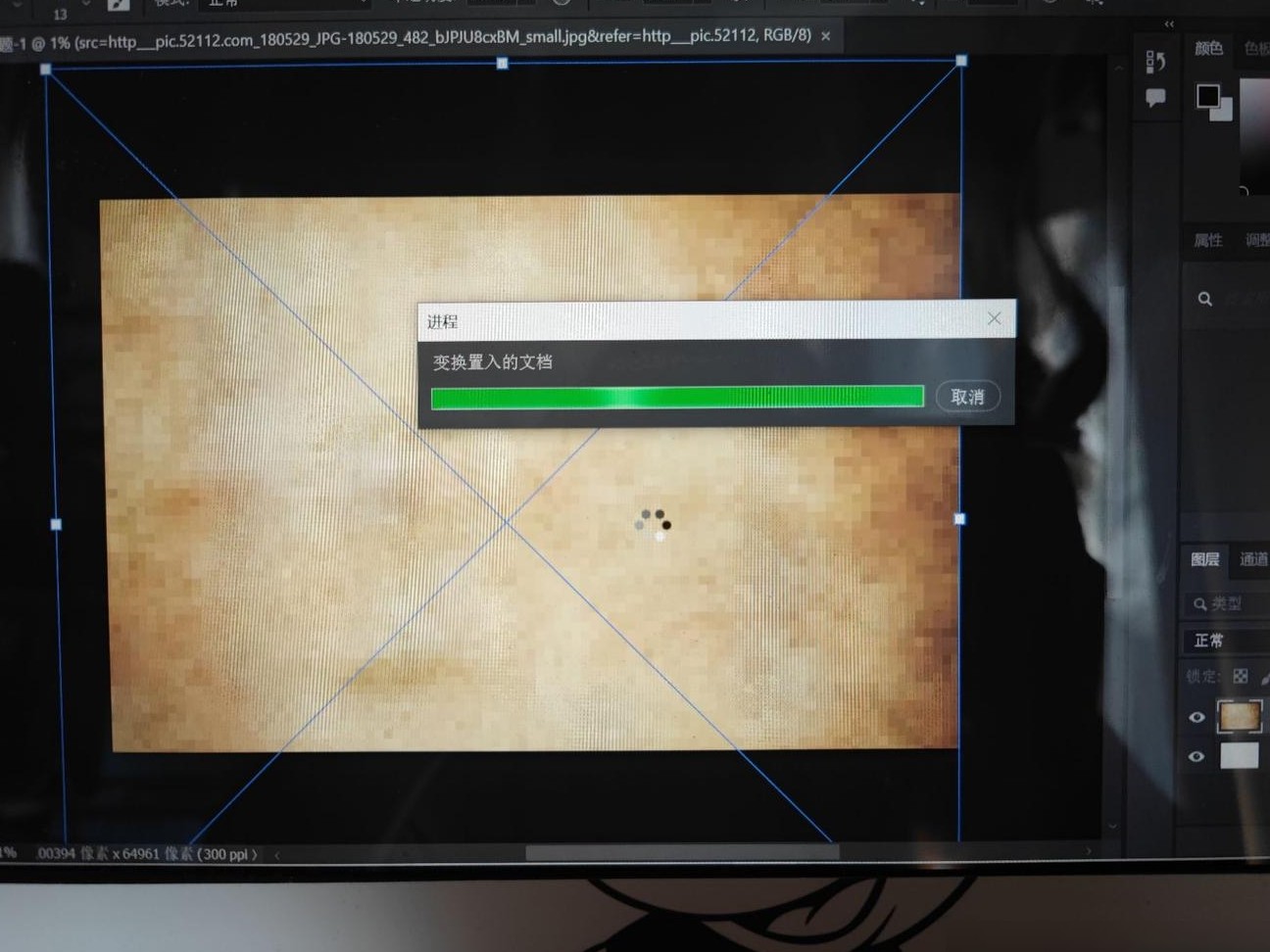
Task: Click the top-right transform handle
Action: [x=961, y=60]
